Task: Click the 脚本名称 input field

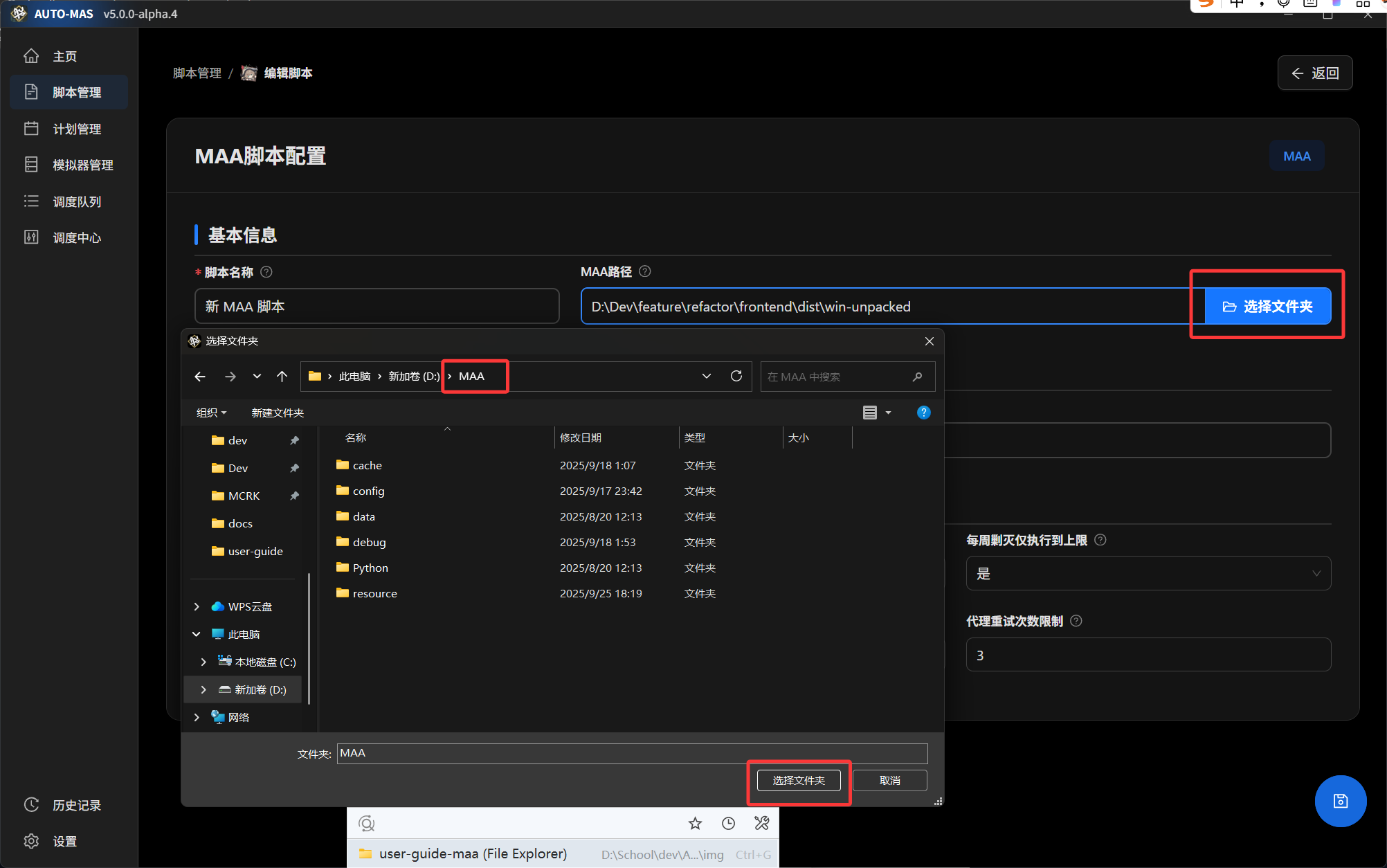Action: (x=377, y=306)
